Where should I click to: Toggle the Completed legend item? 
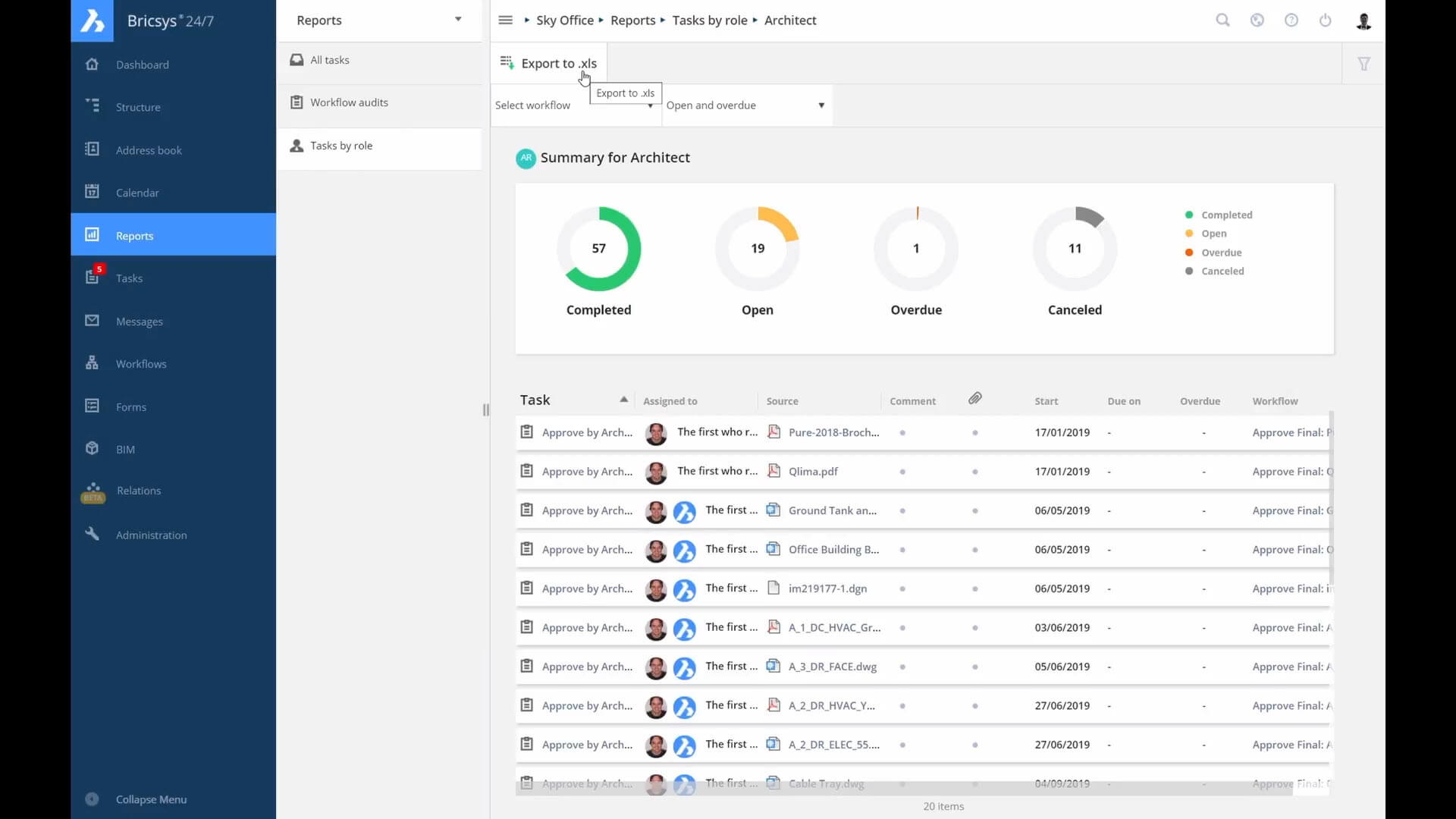point(1226,215)
